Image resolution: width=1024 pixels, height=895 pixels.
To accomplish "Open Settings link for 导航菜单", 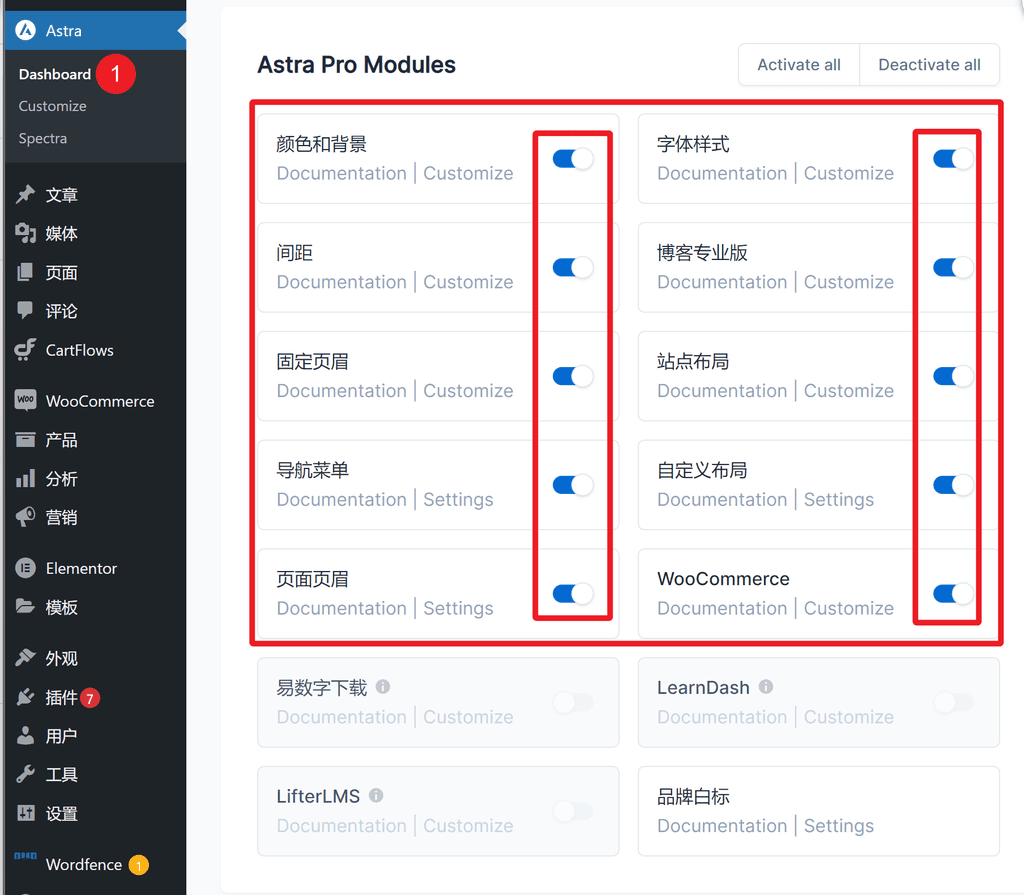I will pos(458,499).
